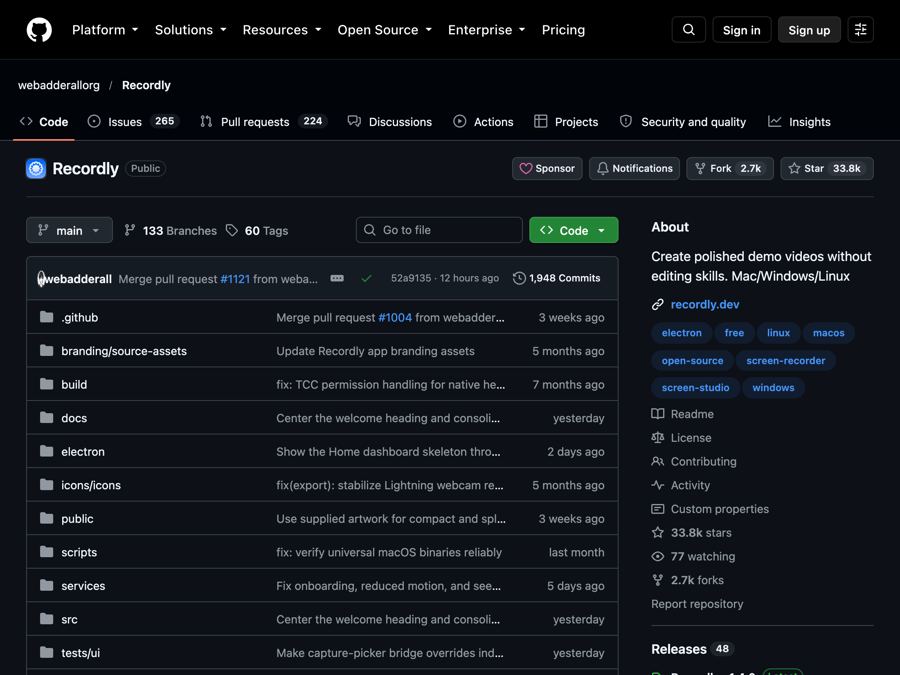Expand the Solutions menu
The image size is (900, 675).
[191, 30]
